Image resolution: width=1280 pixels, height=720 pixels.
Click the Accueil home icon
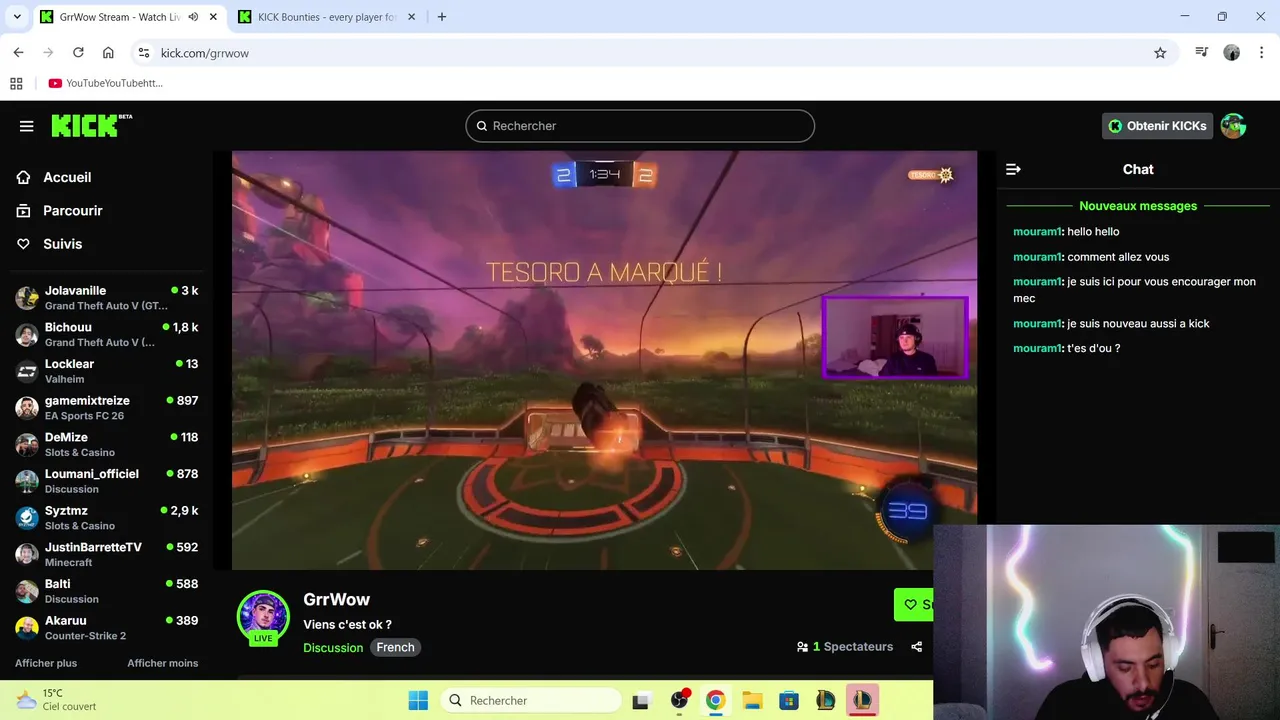pyautogui.click(x=24, y=177)
